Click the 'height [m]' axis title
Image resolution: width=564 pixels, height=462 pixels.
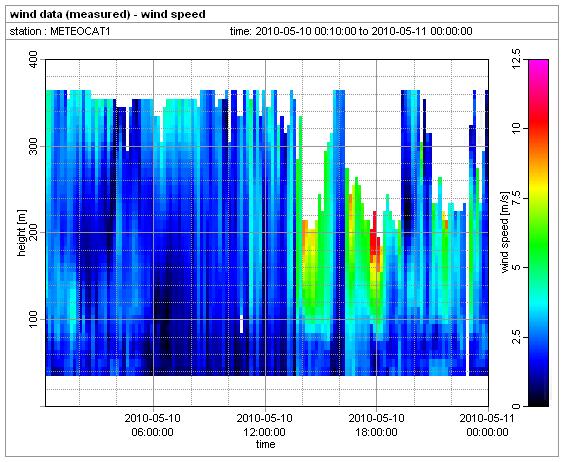point(22,232)
